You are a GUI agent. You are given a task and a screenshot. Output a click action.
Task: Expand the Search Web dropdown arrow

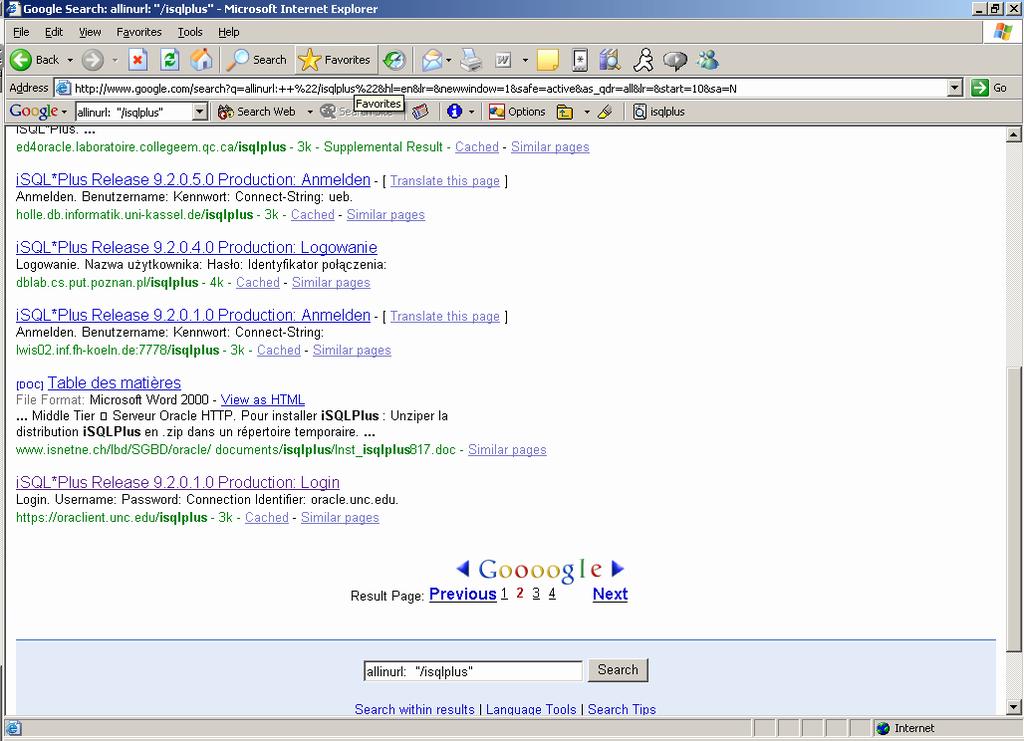(310, 112)
